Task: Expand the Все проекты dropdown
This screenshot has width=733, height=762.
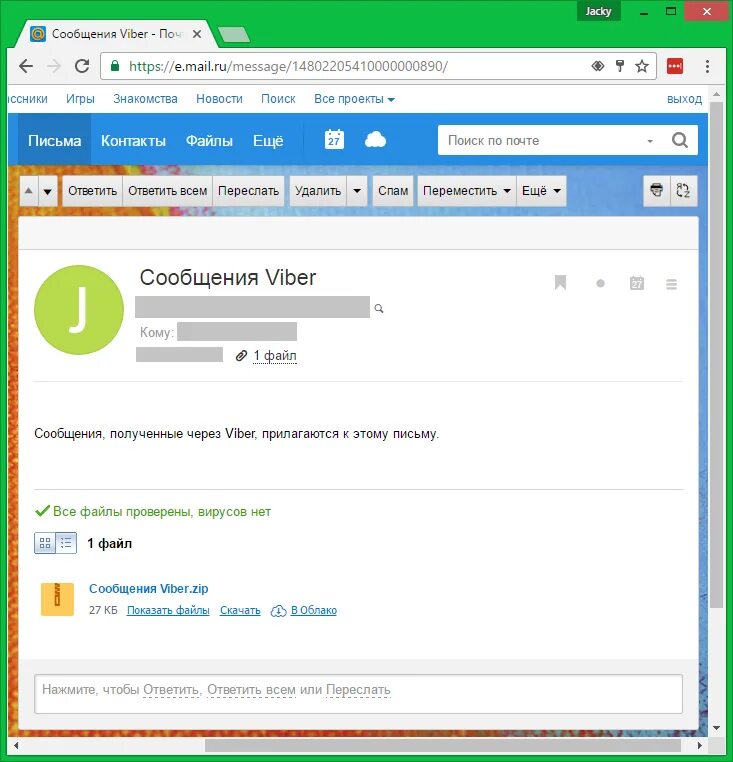Action: pyautogui.click(x=354, y=99)
